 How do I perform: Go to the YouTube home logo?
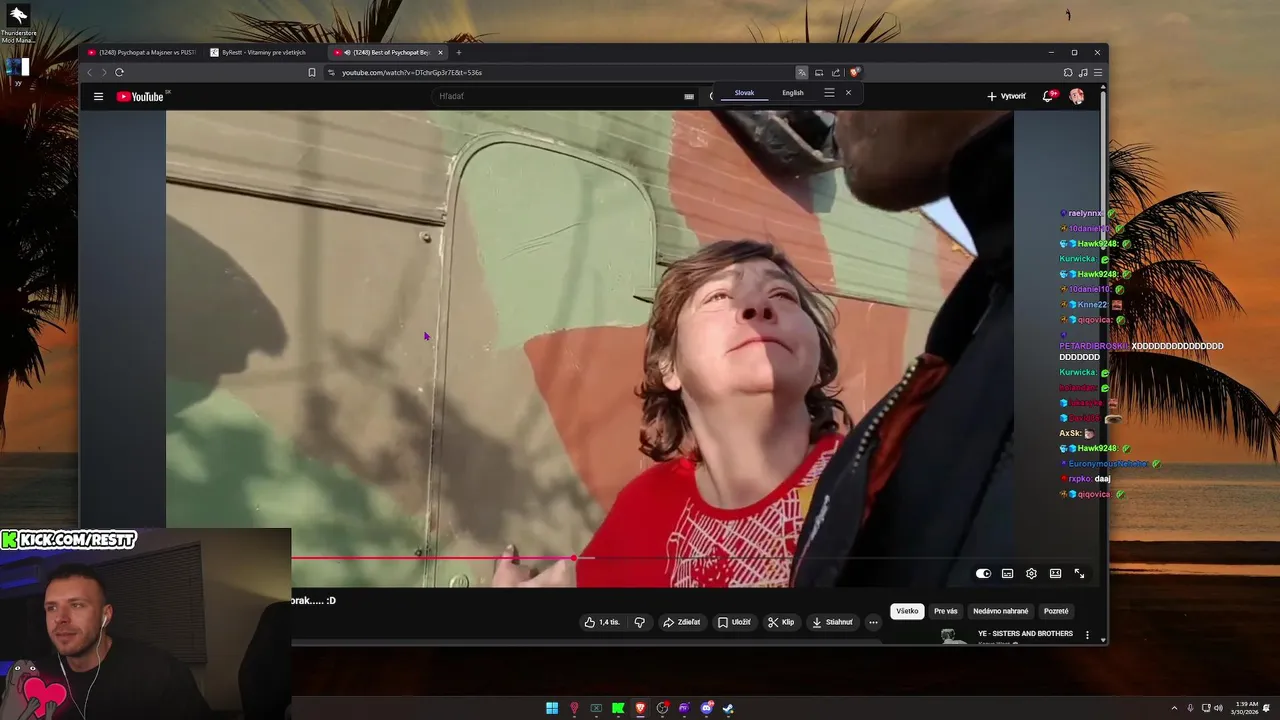140,96
